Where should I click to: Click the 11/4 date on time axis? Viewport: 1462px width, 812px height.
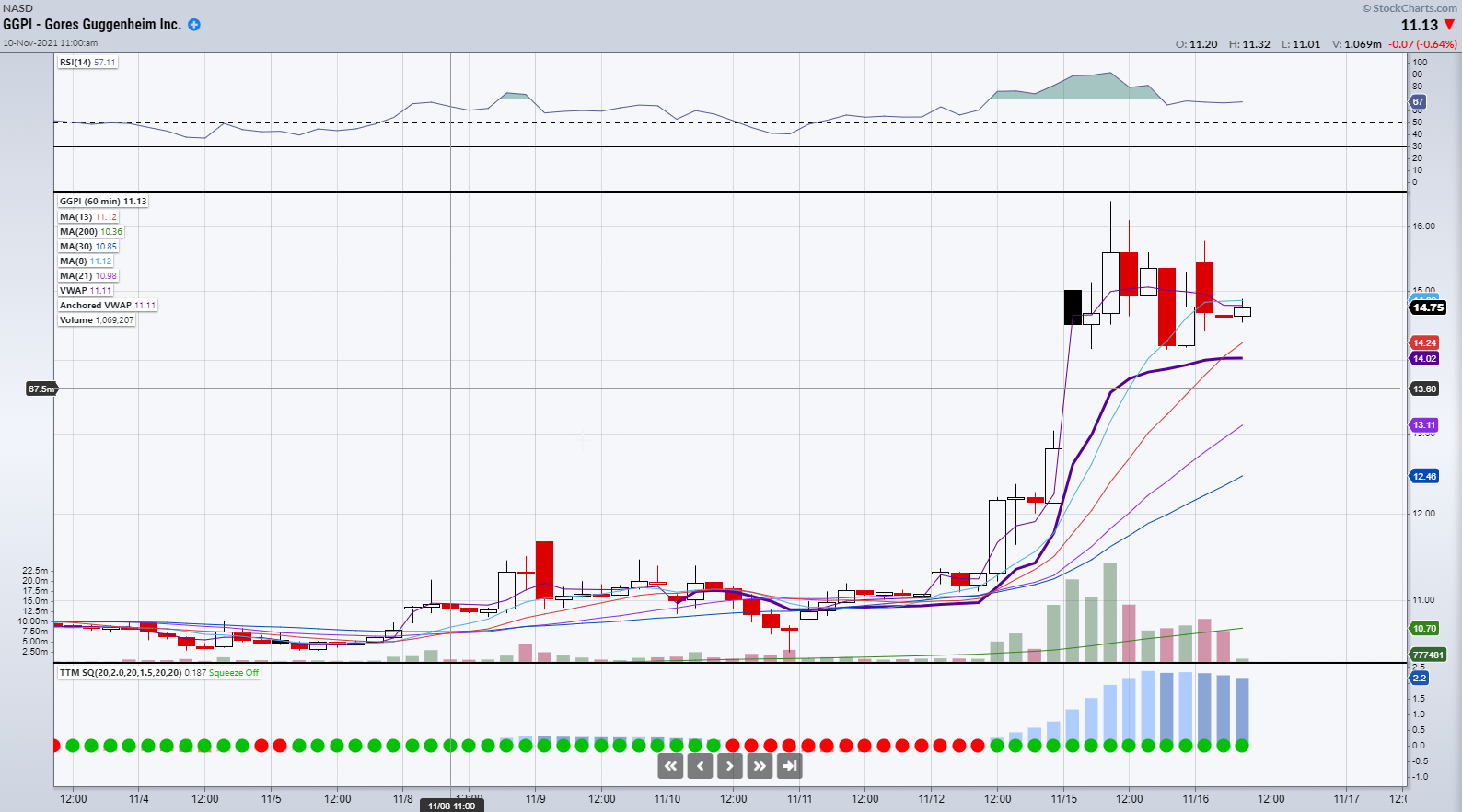click(x=139, y=798)
